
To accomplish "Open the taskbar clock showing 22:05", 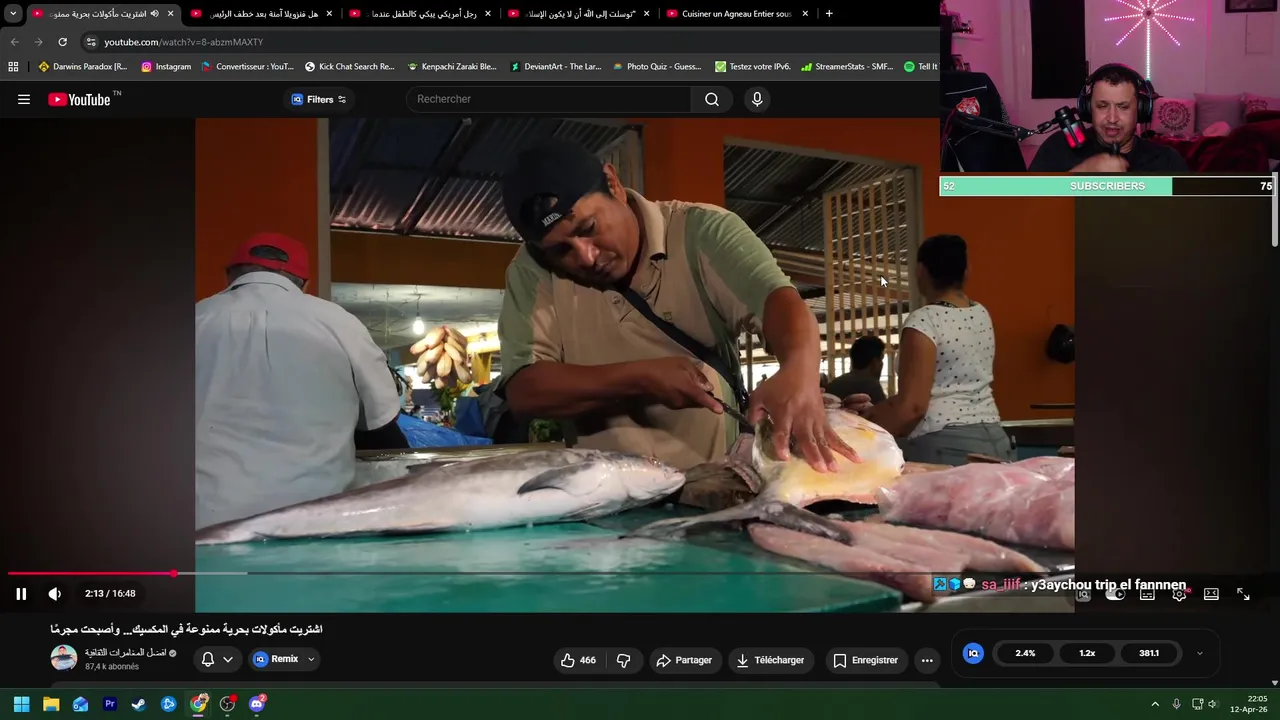I will click(x=1250, y=704).
